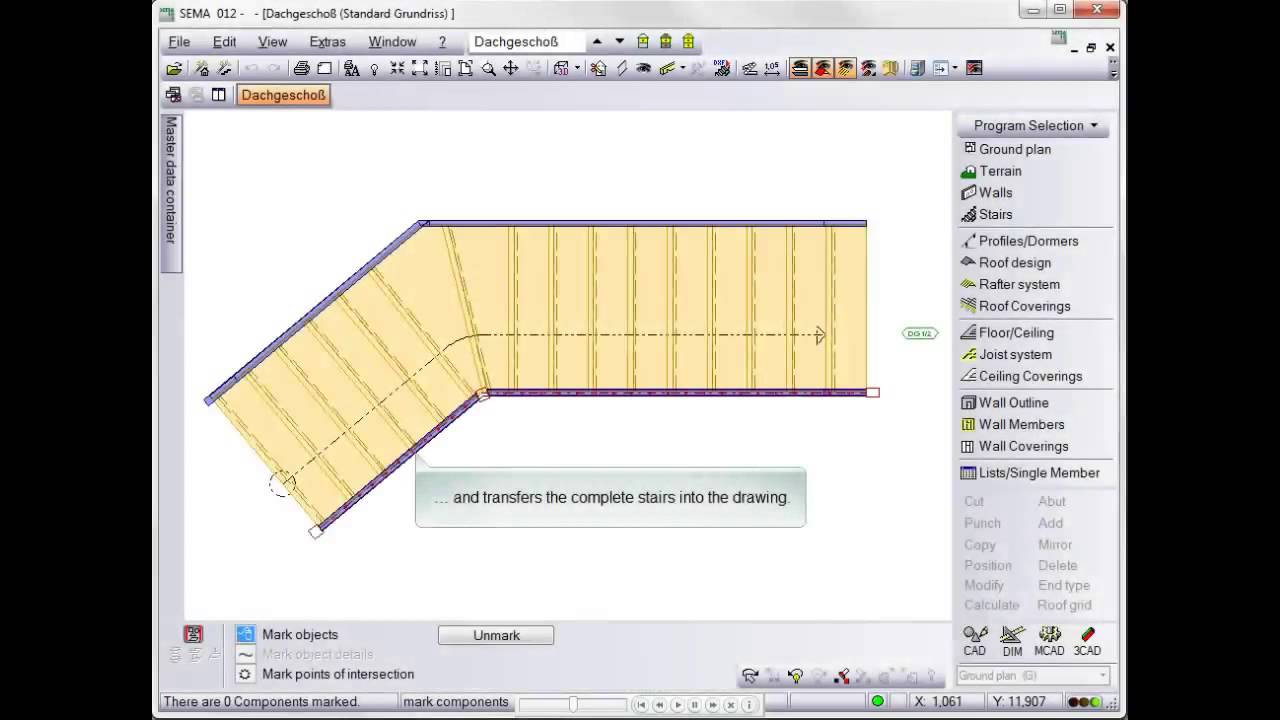The image size is (1280, 720).
Task: Click the red icon above the Mark objects list
Action: coord(193,634)
